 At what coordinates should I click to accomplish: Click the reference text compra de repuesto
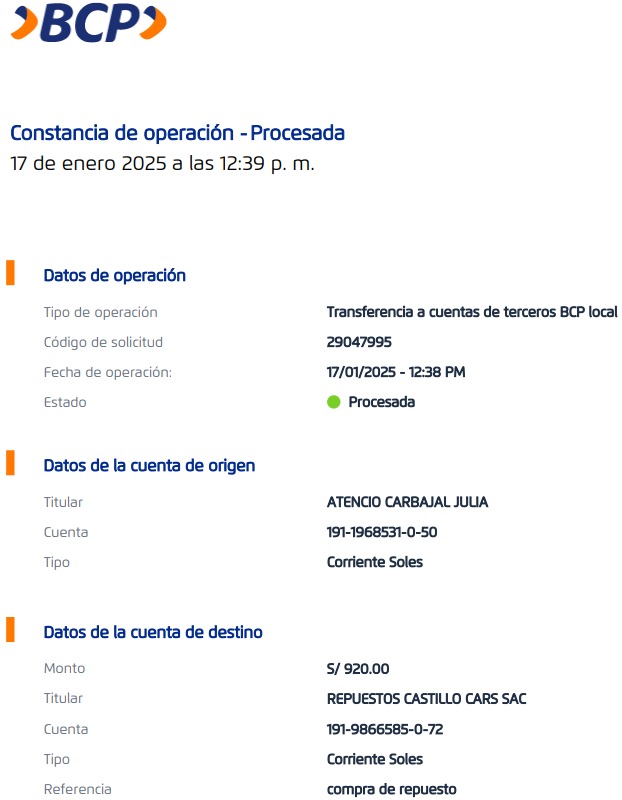click(x=391, y=789)
